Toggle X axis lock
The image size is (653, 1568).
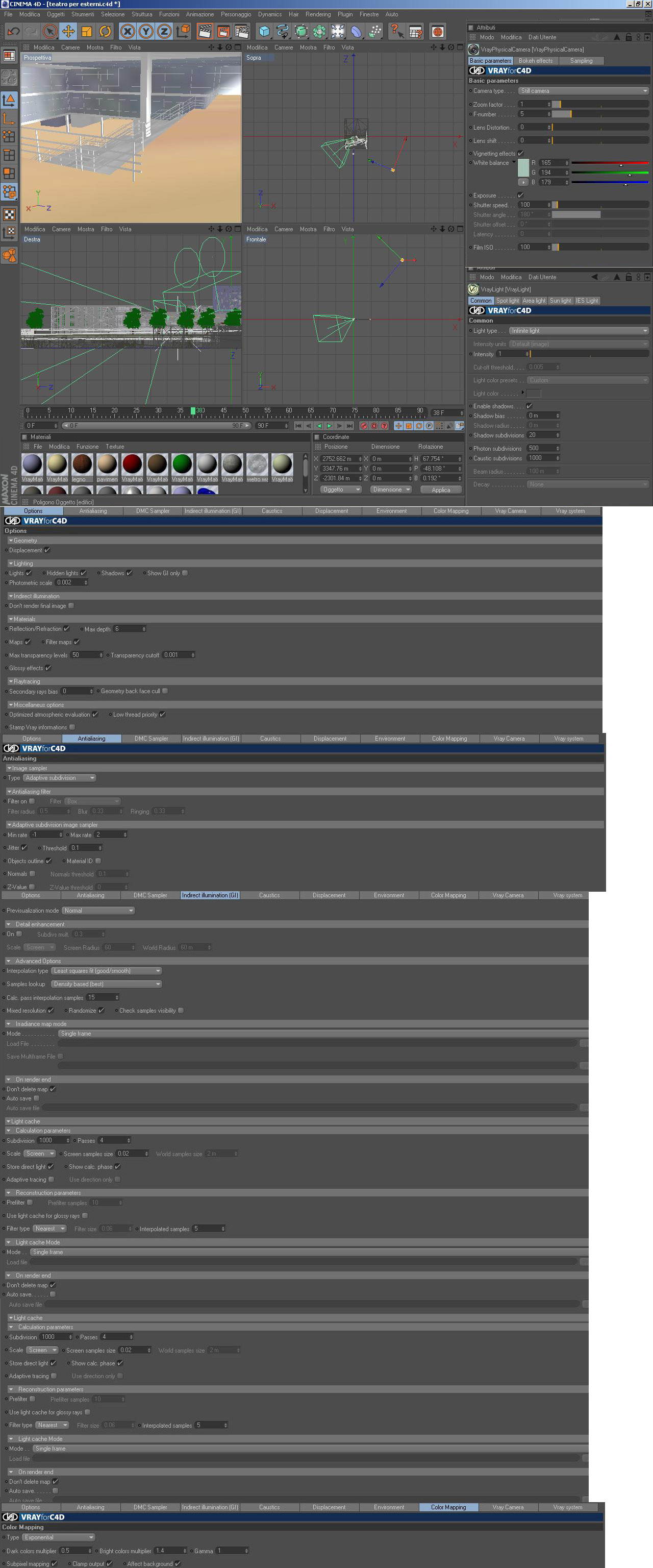pos(127,31)
